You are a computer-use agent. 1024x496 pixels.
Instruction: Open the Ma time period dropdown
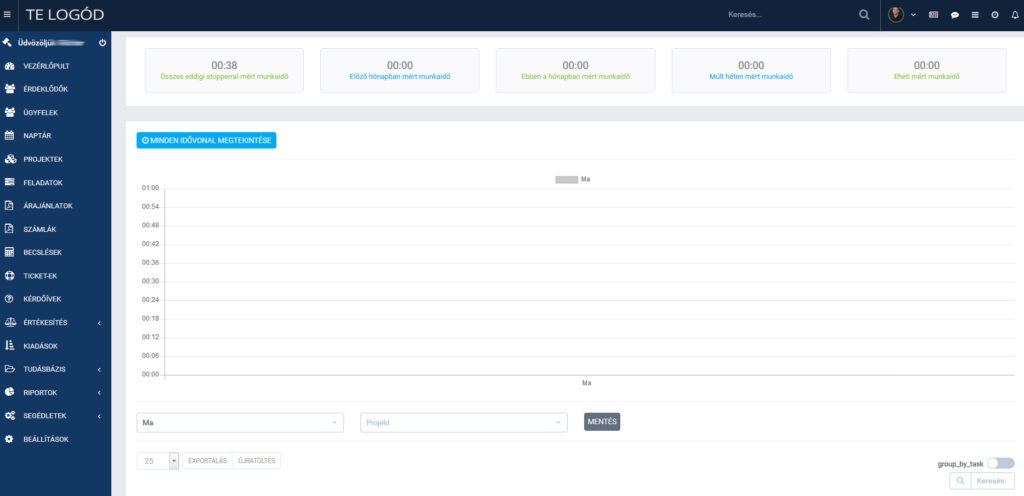click(x=239, y=422)
